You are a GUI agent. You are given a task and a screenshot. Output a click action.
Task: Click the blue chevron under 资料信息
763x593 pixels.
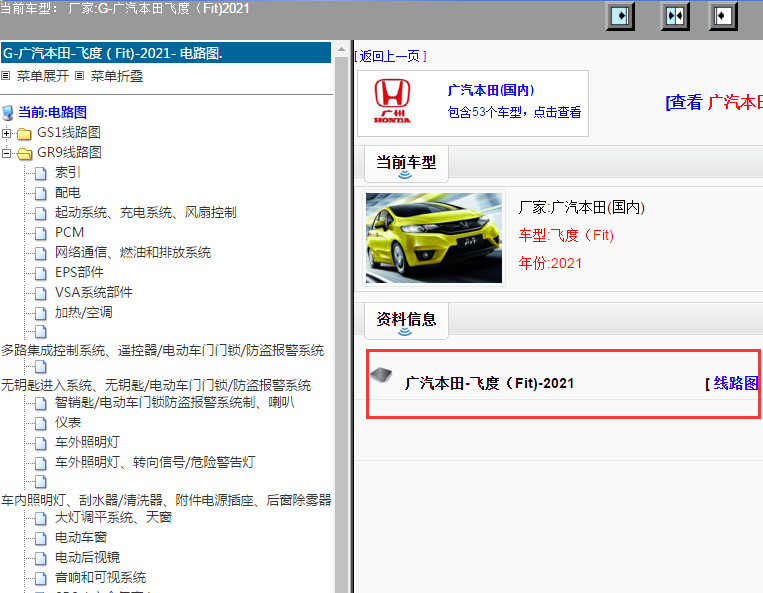click(405, 332)
